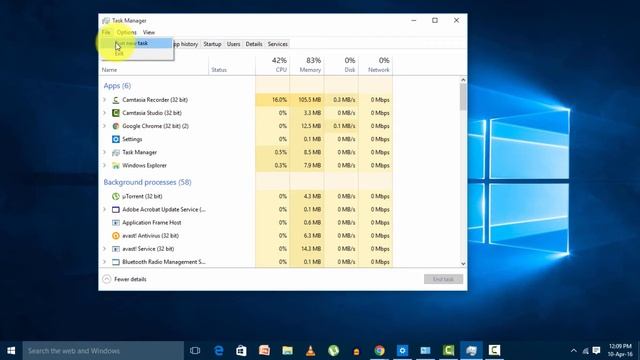Switch to the App history tab
Screen dimensions: 640x360
(x=186, y=44)
